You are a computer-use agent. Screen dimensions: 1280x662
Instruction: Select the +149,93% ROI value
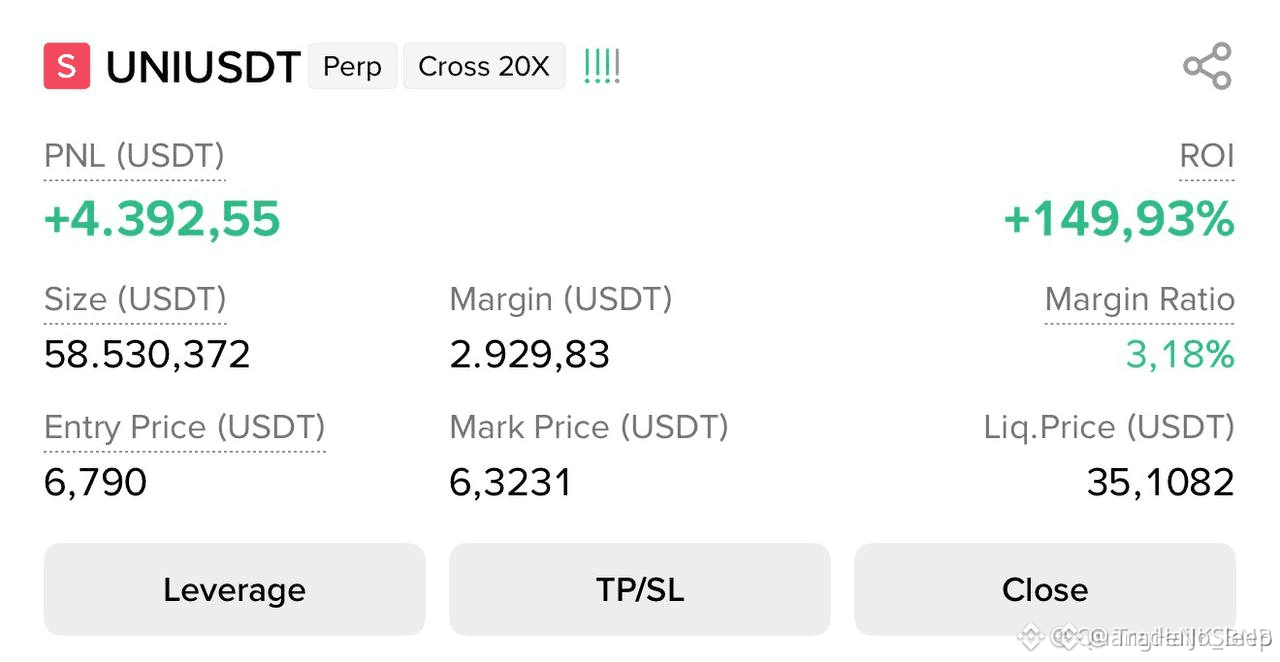(x=1119, y=219)
